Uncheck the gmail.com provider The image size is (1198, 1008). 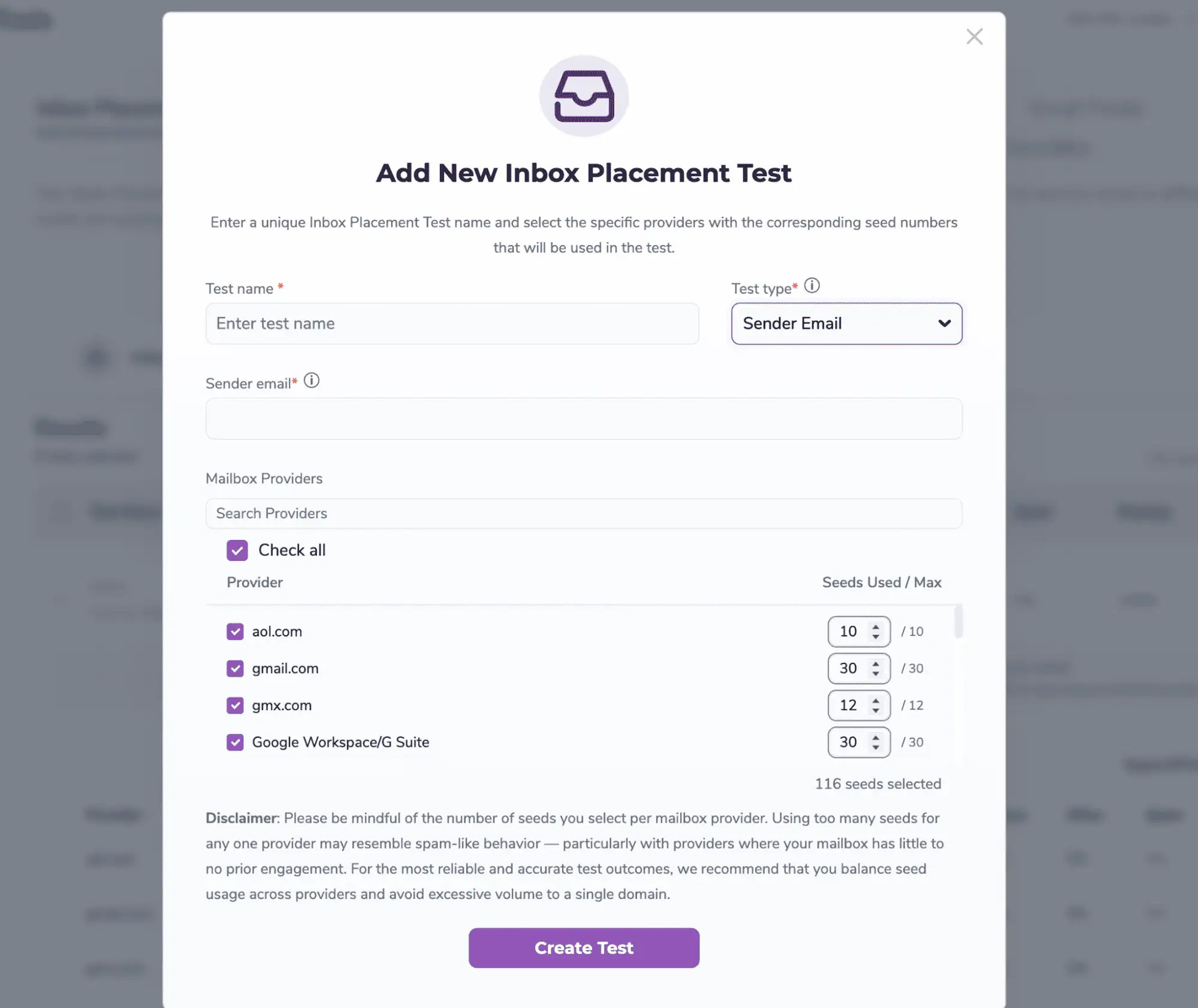(235, 668)
